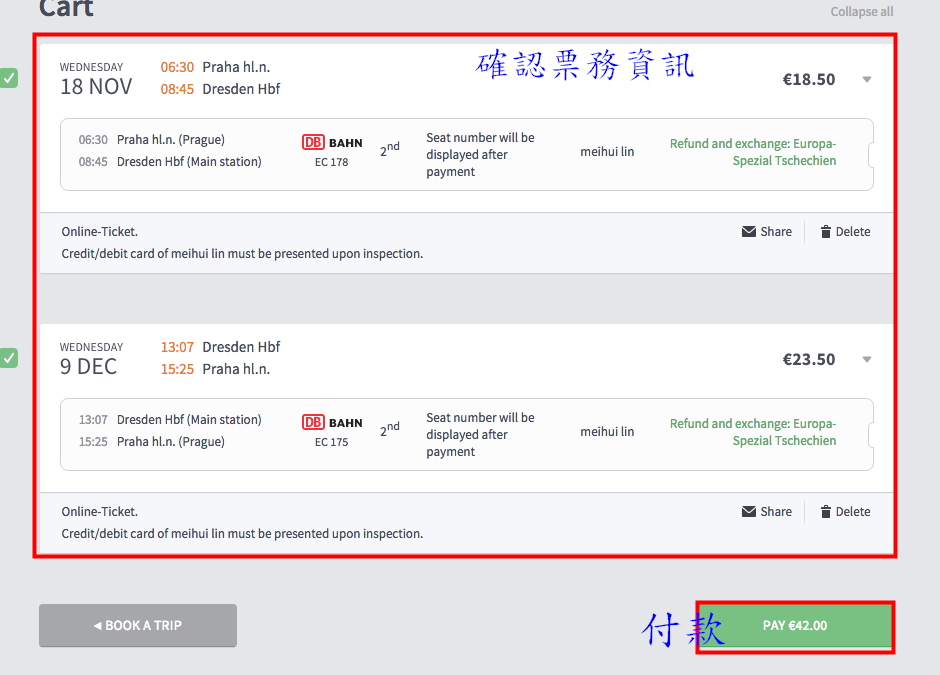940x675 pixels.
Task: Uncheck the green checkbox for 9 DEC trip
Action: pos(9,358)
